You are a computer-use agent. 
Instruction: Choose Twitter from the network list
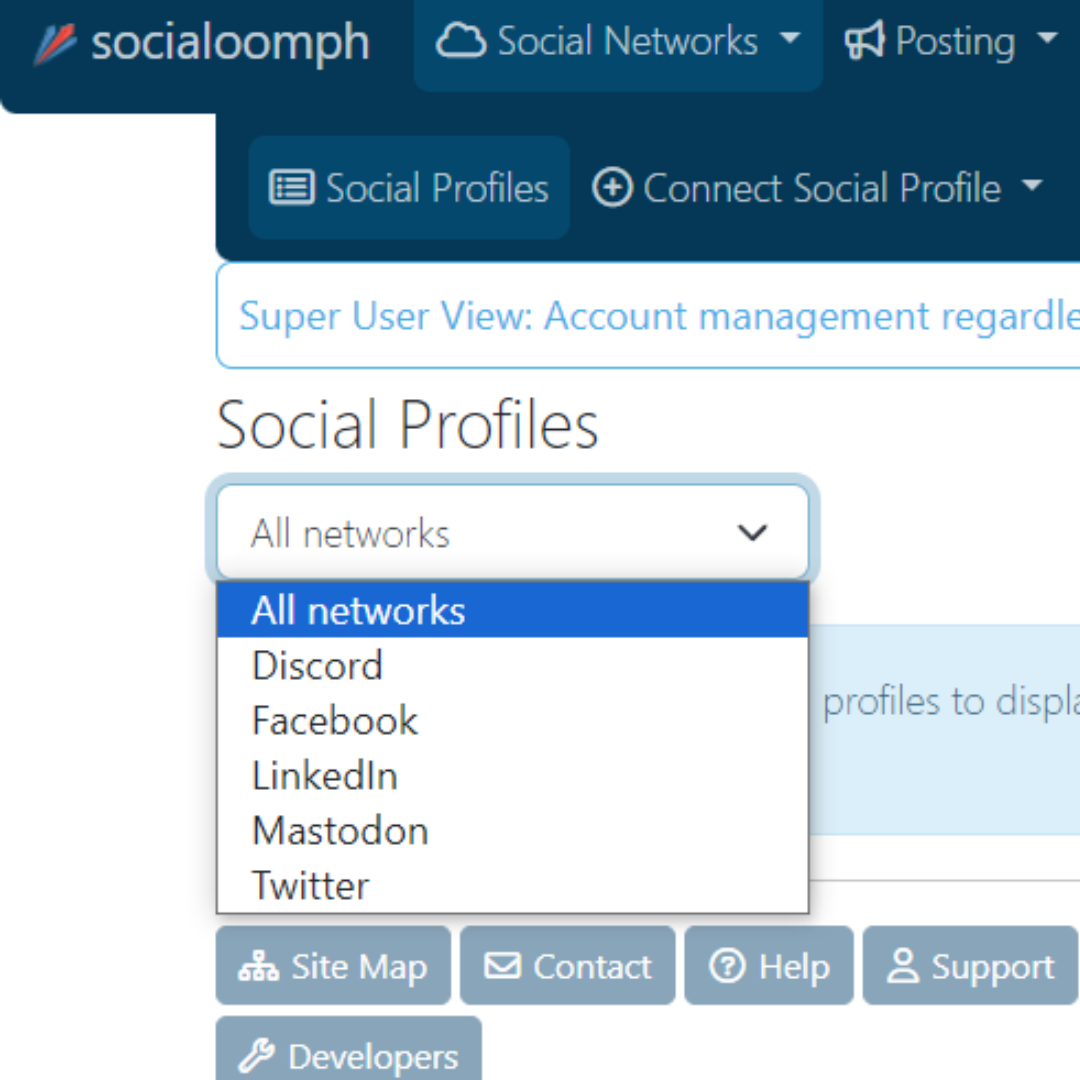tap(512, 885)
